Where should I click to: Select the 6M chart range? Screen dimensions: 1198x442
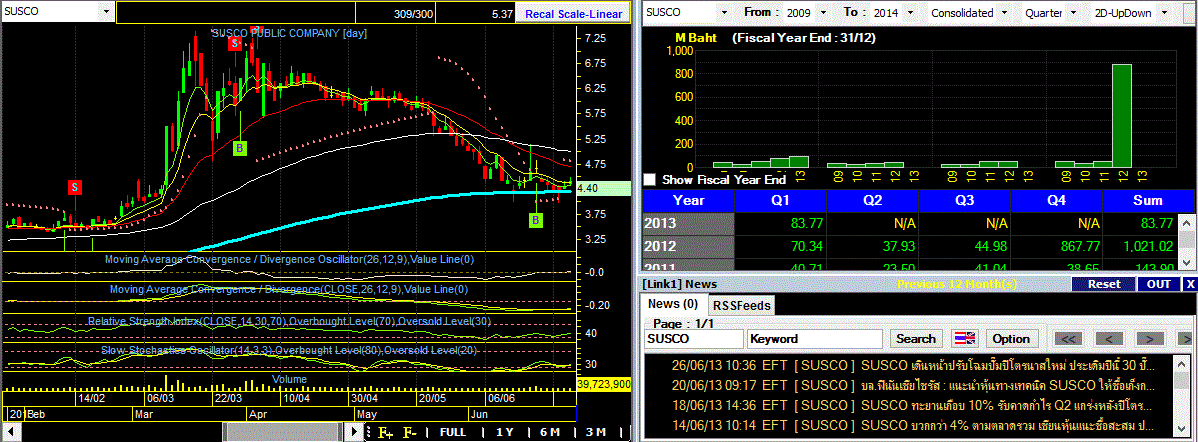(x=549, y=432)
